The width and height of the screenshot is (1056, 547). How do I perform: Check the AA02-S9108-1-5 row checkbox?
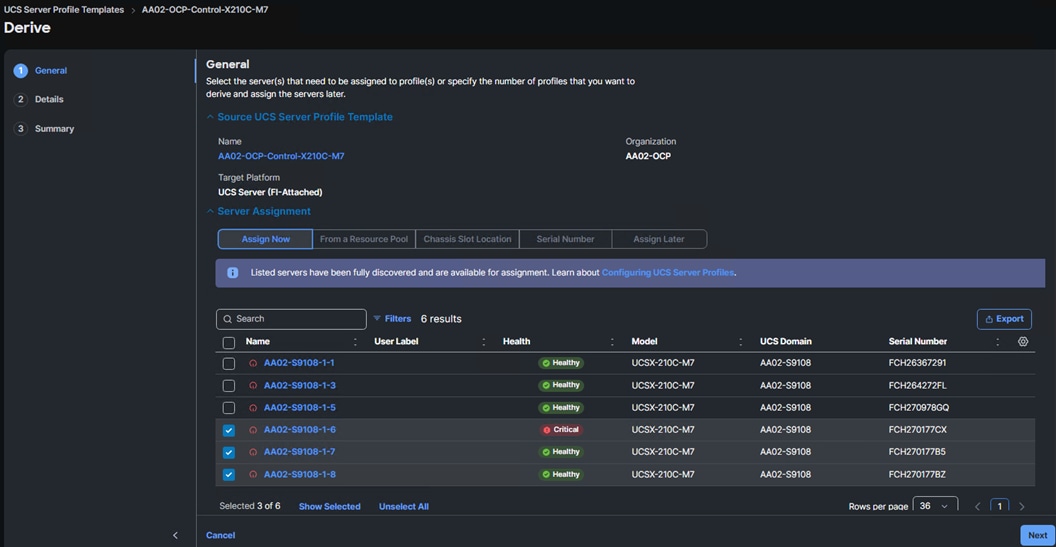(229, 408)
